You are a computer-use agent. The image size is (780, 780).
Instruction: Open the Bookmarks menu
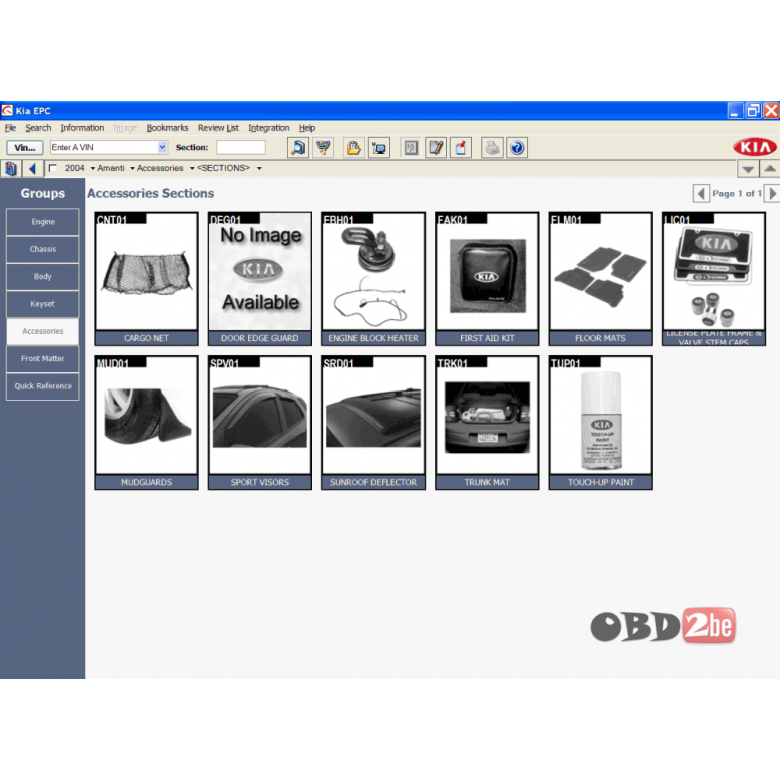click(167, 128)
